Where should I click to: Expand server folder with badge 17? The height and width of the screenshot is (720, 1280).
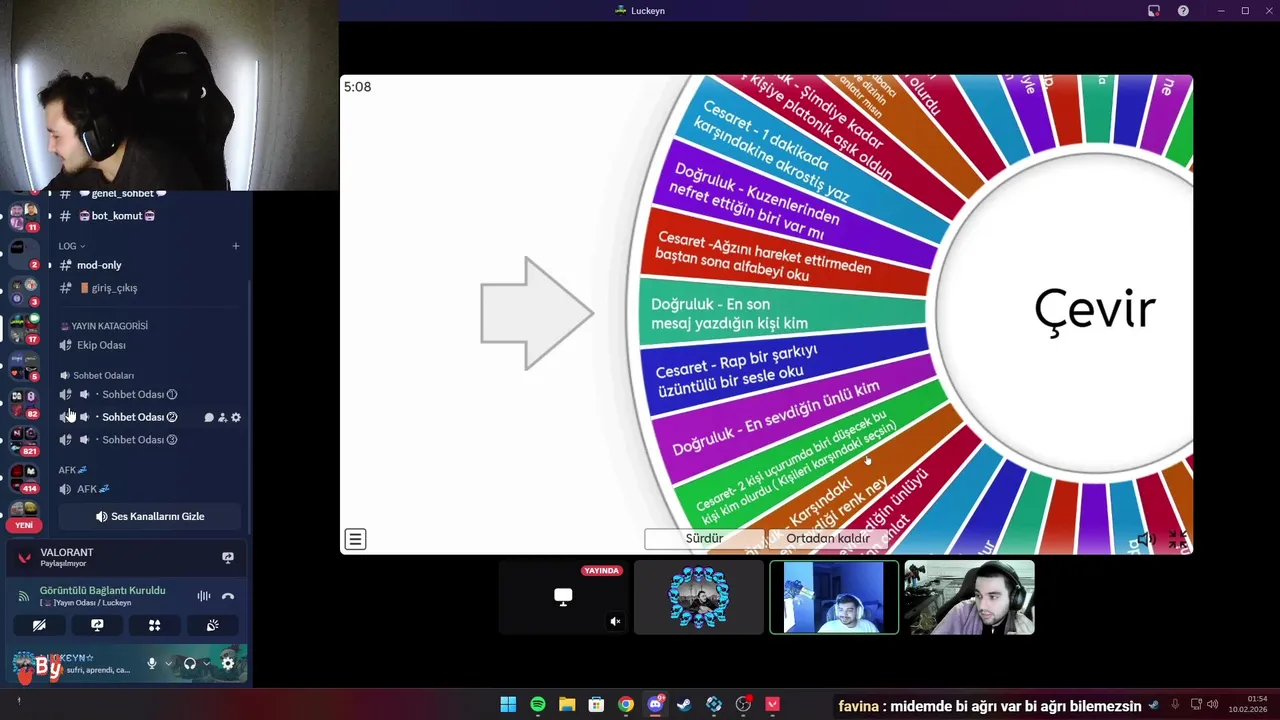[x=24, y=329]
